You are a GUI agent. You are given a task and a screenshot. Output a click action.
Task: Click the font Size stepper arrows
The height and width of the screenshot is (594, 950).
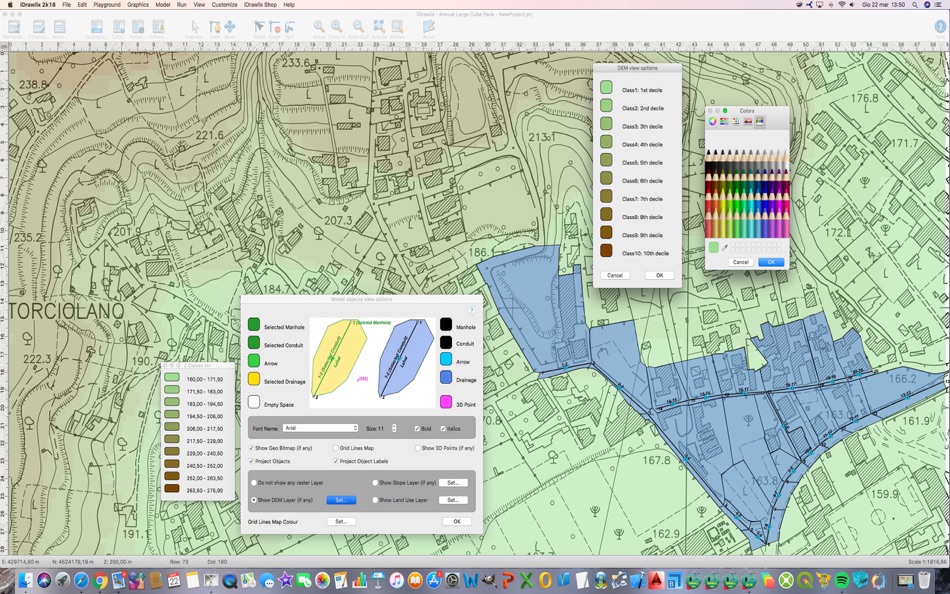pyautogui.click(x=394, y=428)
